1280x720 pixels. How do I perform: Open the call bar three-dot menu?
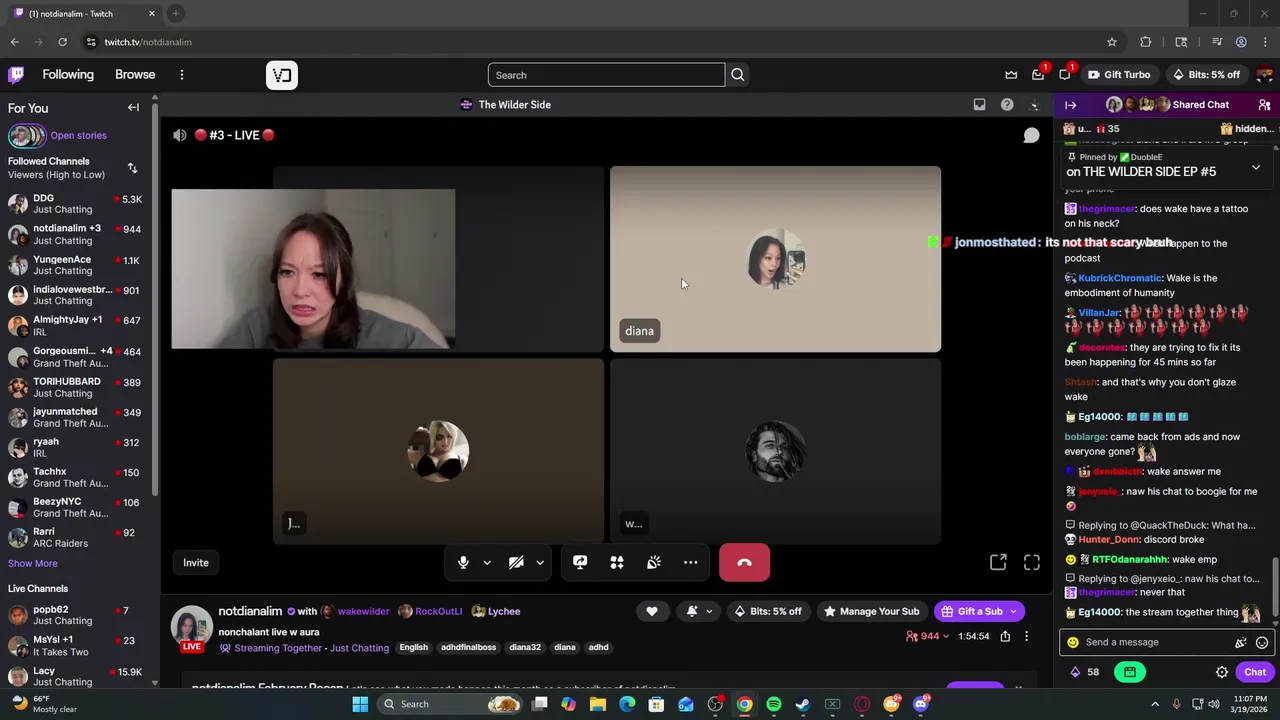click(x=691, y=563)
